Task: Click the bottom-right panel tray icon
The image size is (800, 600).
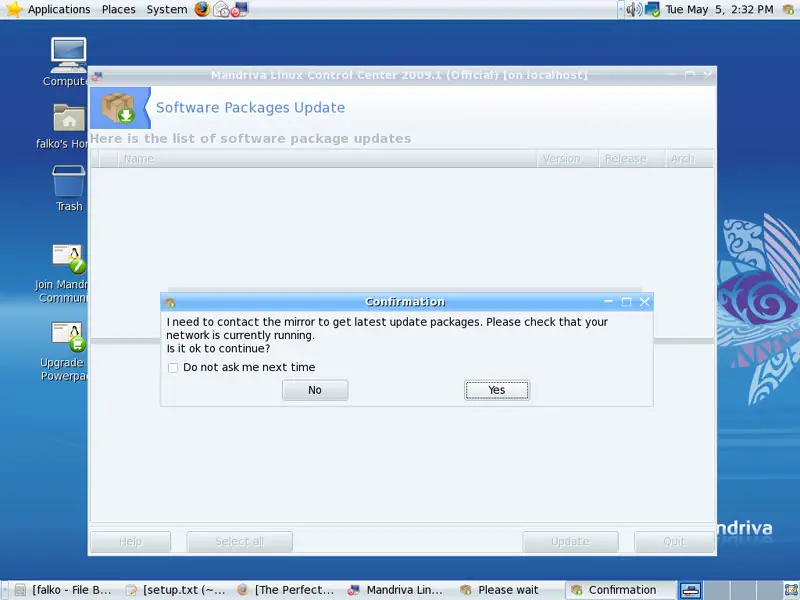Action: click(791, 590)
